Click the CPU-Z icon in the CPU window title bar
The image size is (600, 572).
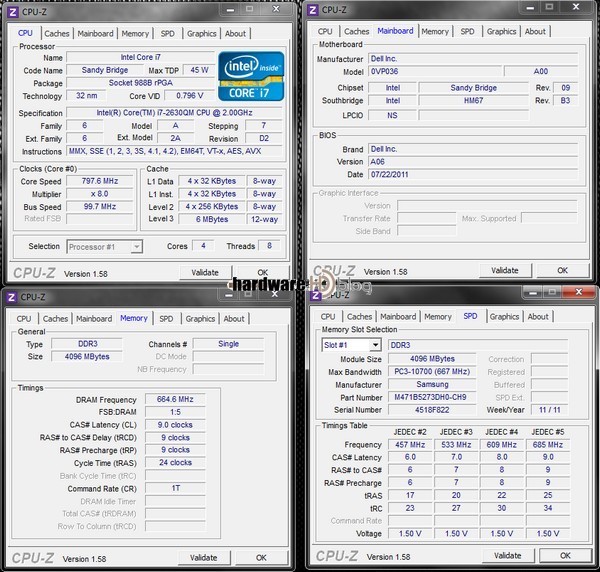(12, 10)
